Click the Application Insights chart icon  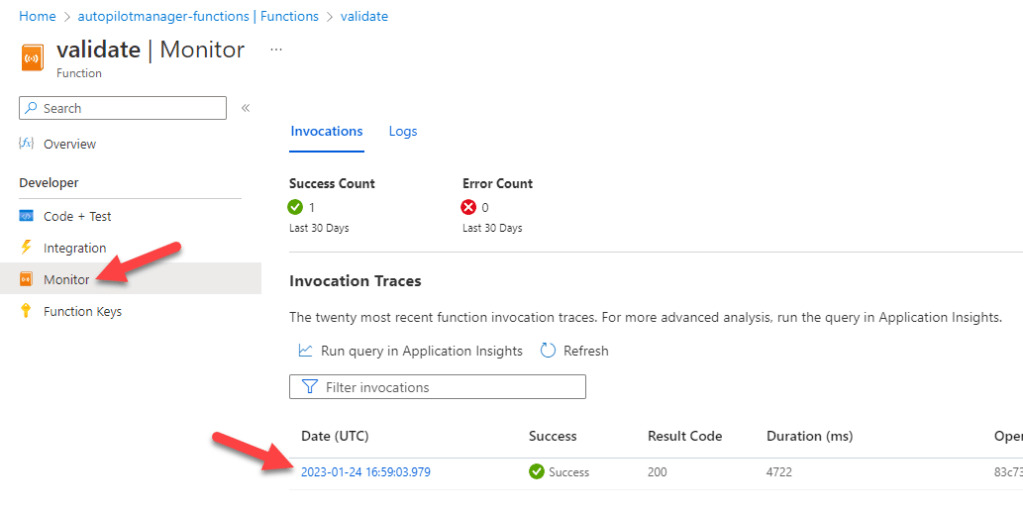click(x=305, y=351)
